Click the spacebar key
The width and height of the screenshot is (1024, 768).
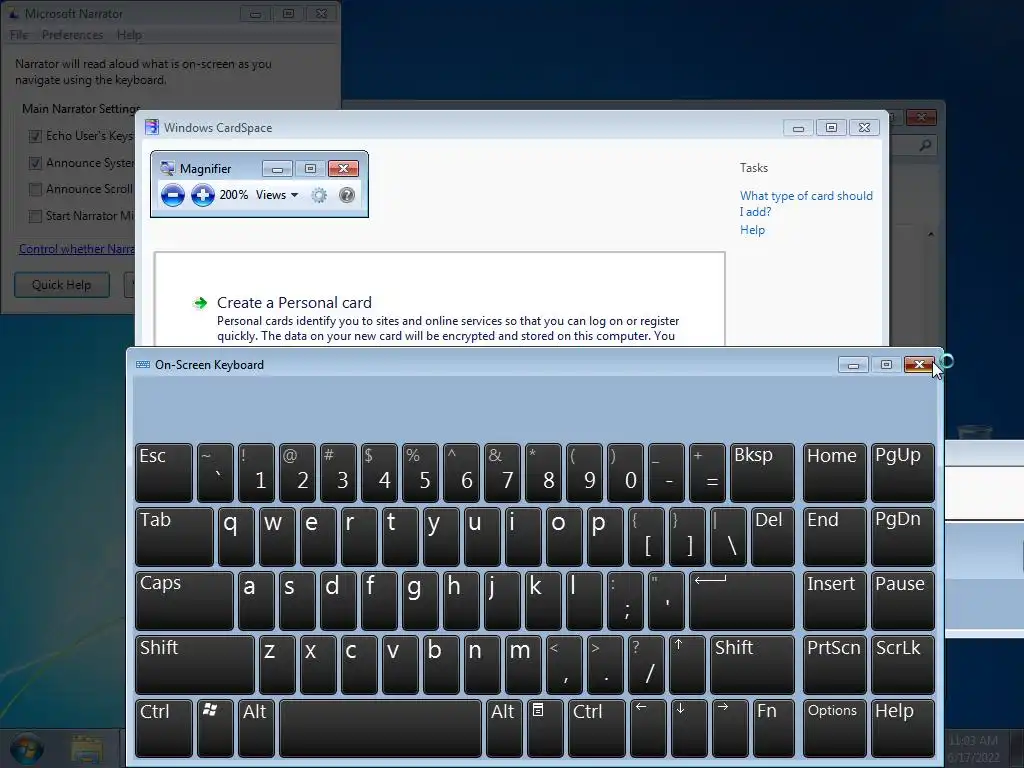(381, 728)
